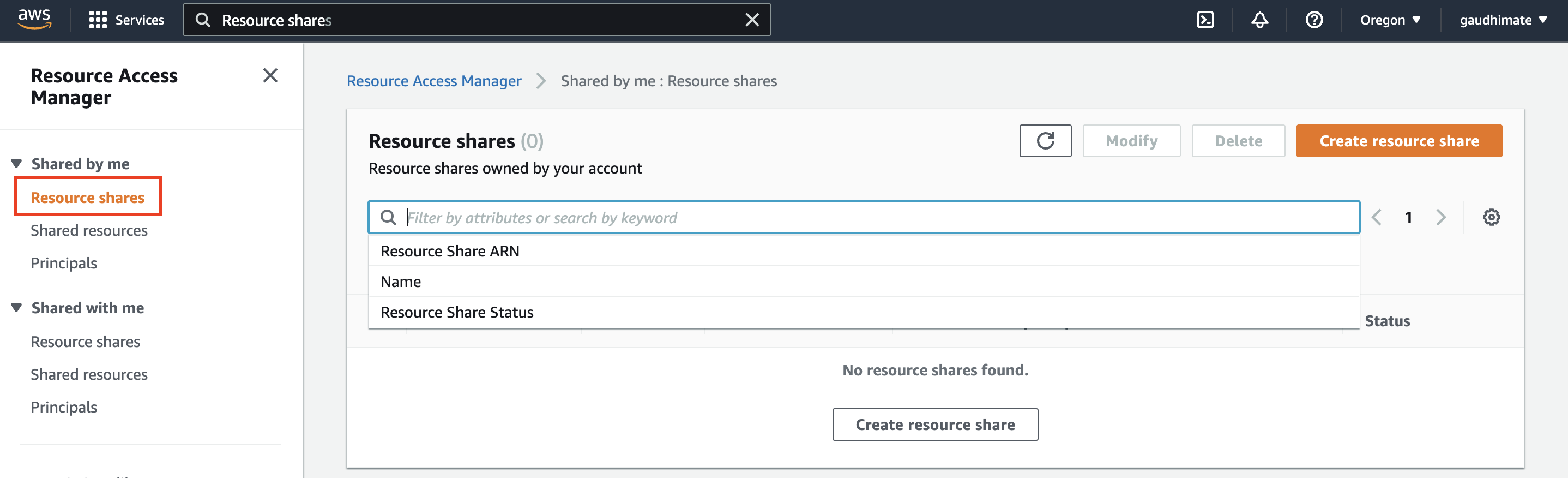Click the filter by attributes search field
Image resolution: width=1568 pixels, height=478 pixels.
tap(877, 217)
